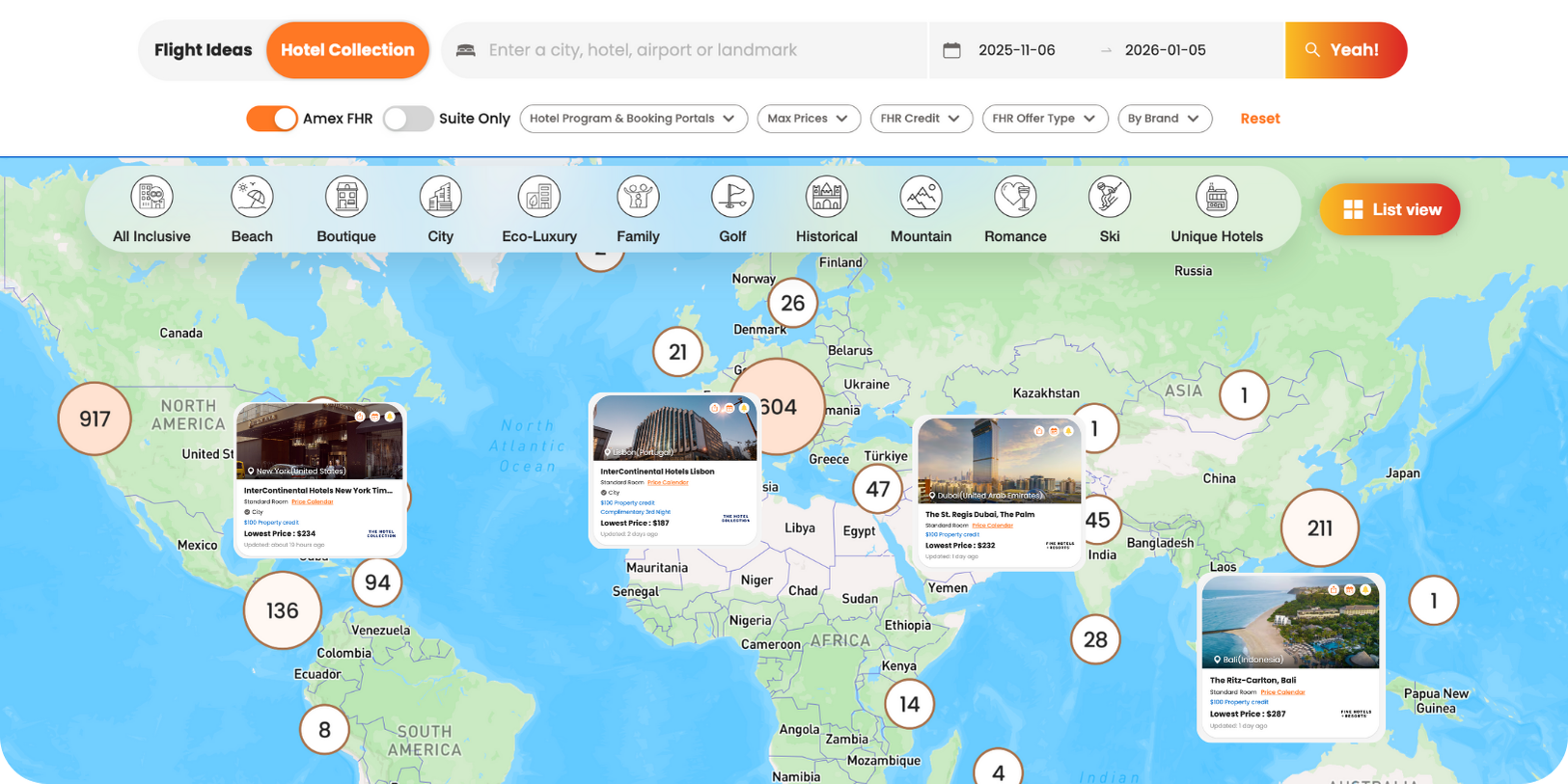The image size is (1568, 784).
Task: Click the calendar icon beside the start date
Action: (951, 50)
